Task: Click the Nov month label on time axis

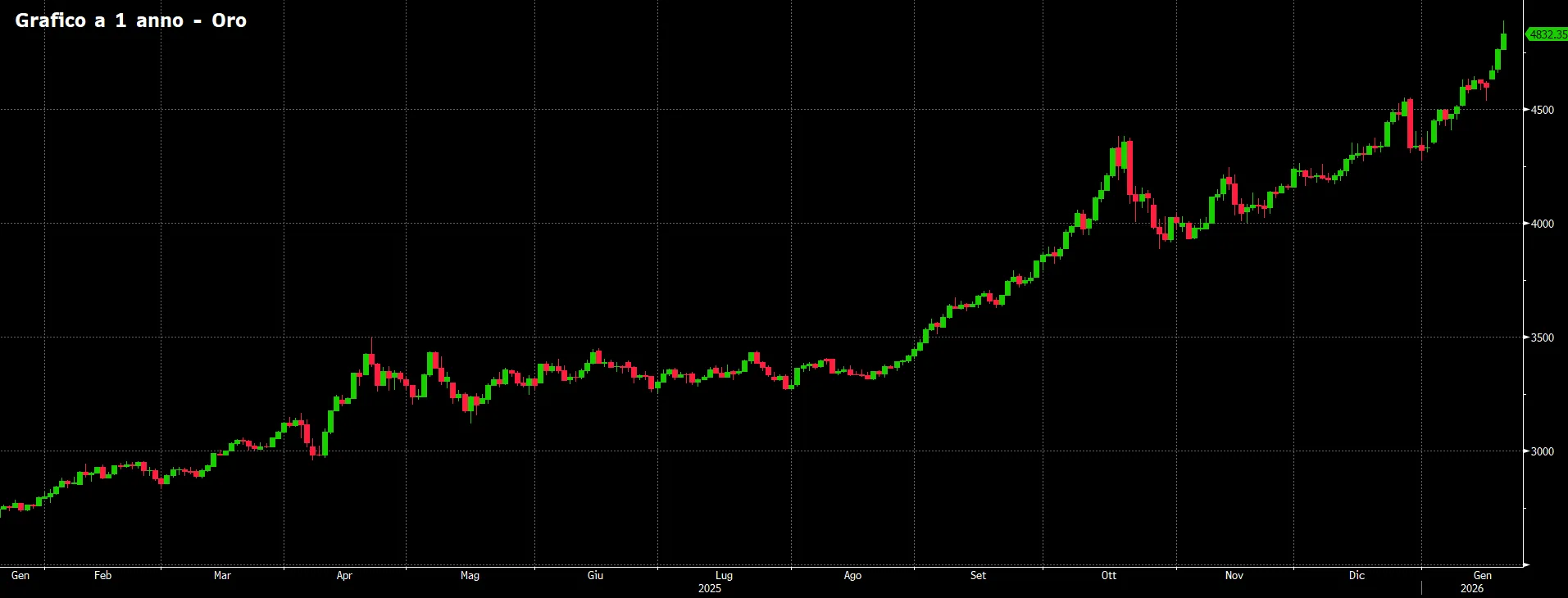Action: pyautogui.click(x=1234, y=575)
